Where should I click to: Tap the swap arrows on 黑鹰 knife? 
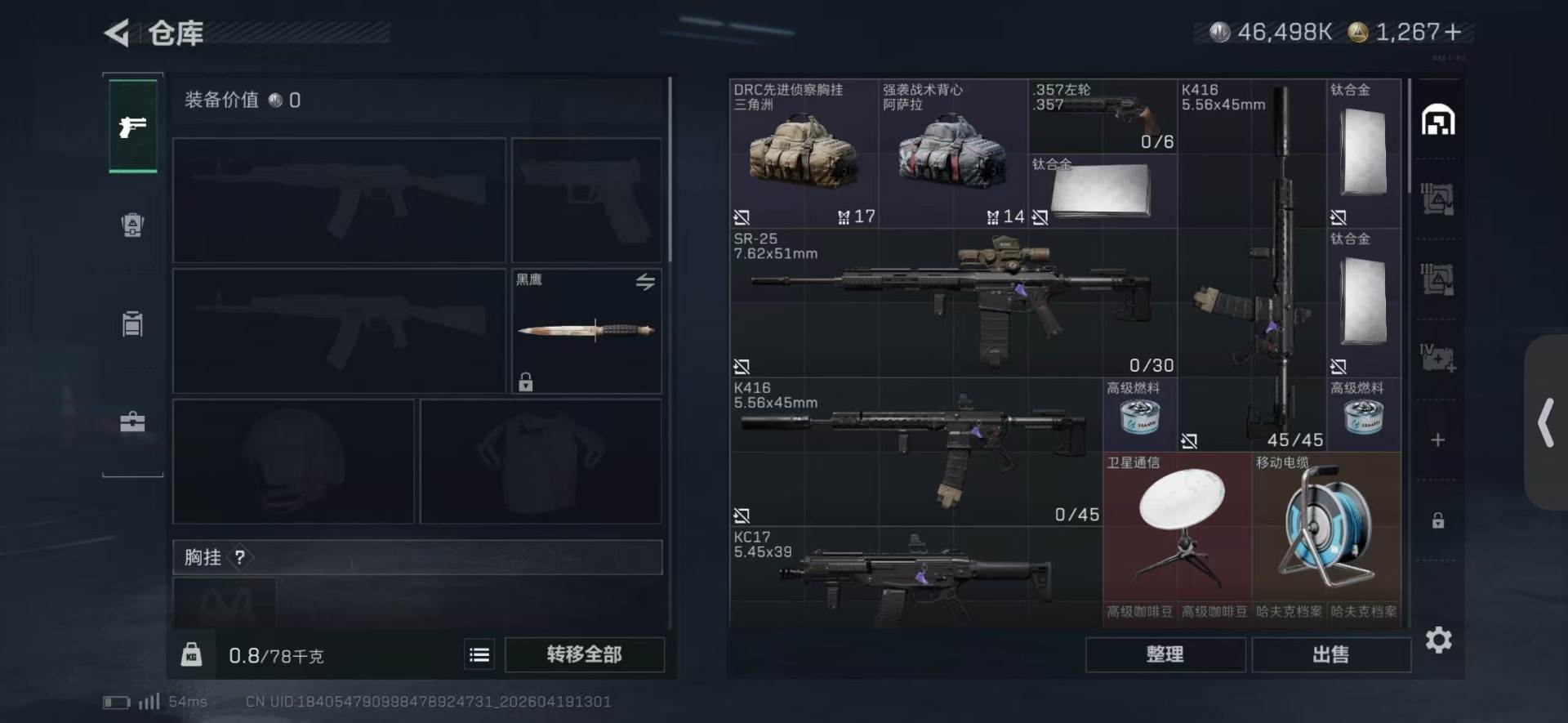tap(645, 282)
